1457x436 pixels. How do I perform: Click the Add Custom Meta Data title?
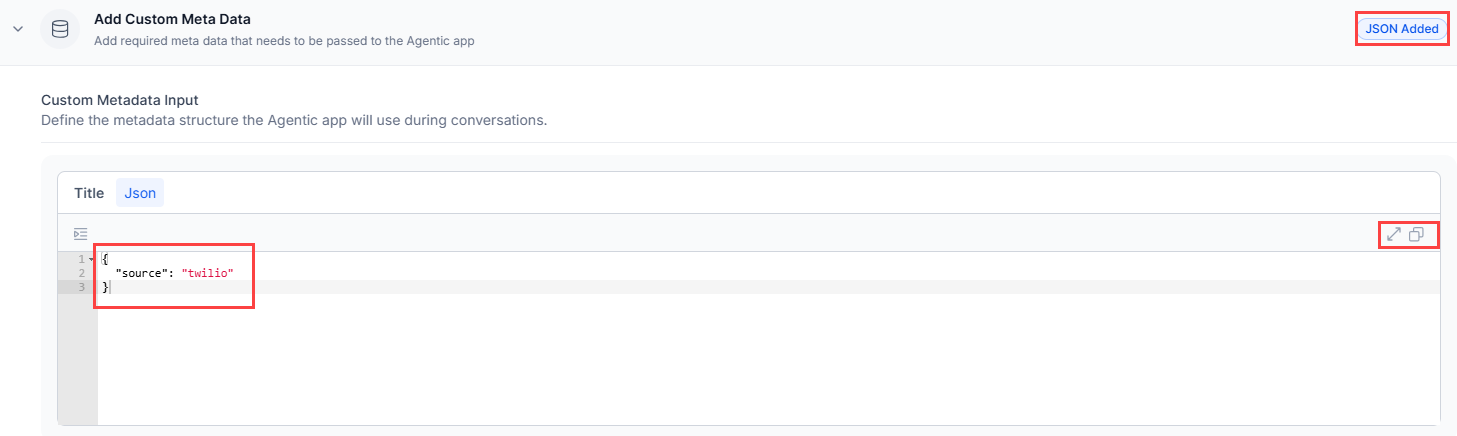172,19
